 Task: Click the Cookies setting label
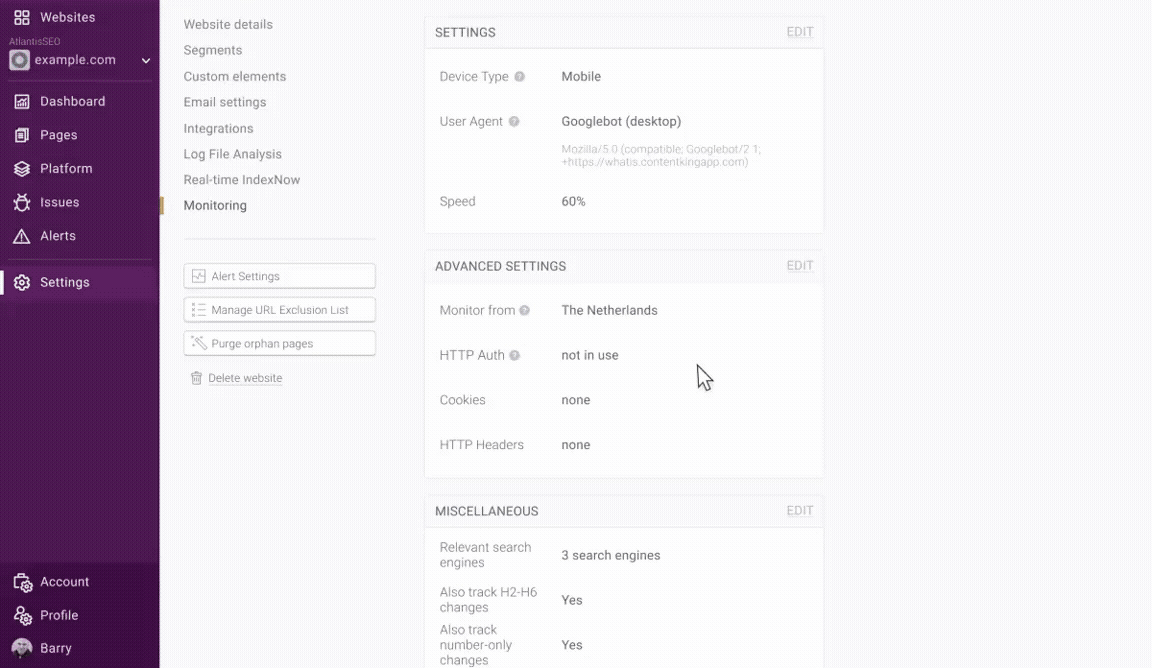click(462, 400)
